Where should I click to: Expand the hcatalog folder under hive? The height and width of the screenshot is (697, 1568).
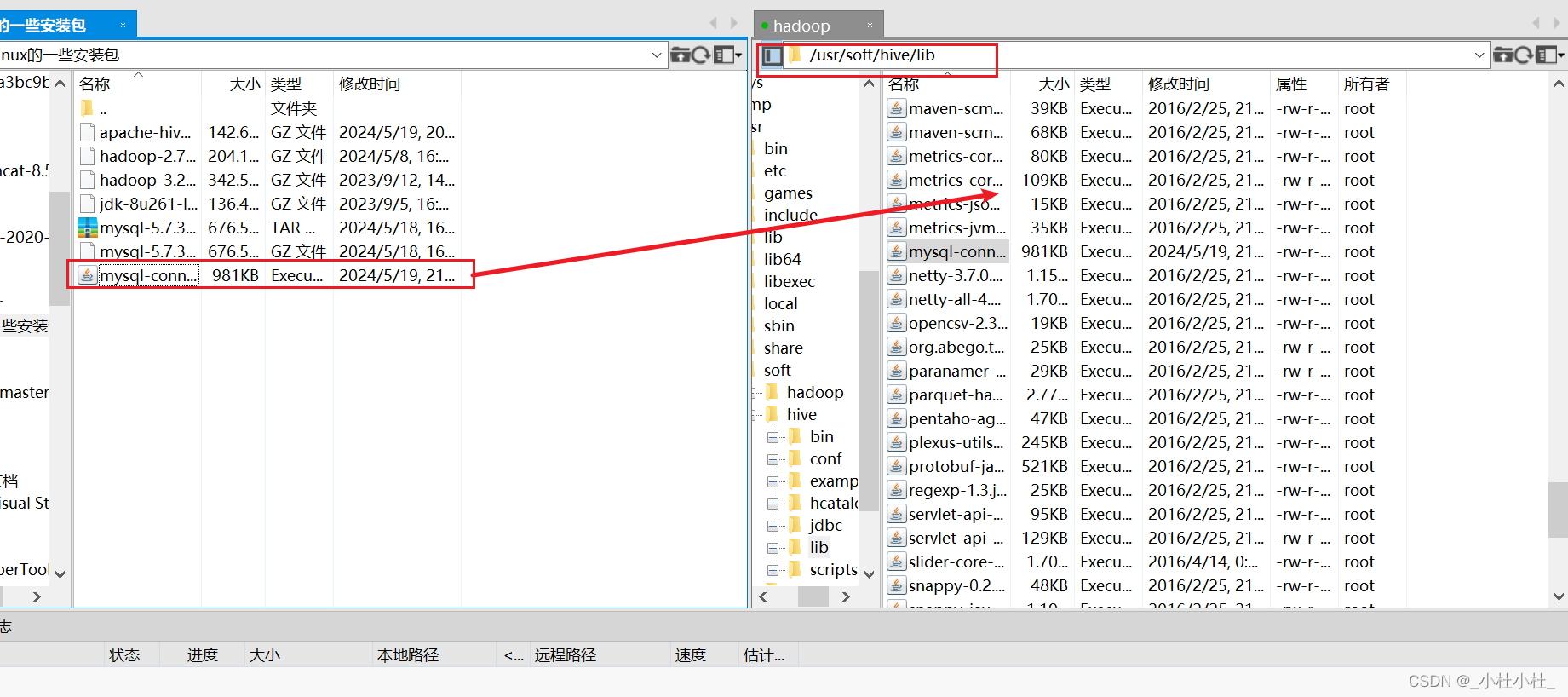tap(773, 504)
